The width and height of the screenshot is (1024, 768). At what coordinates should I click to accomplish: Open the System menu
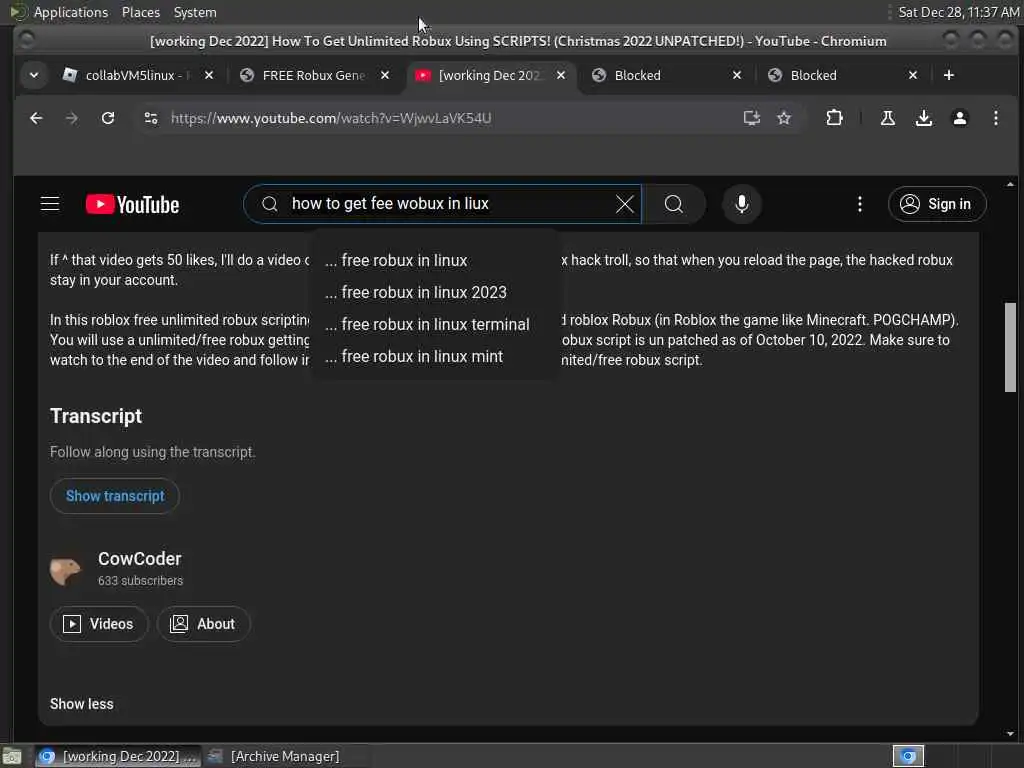tap(195, 12)
